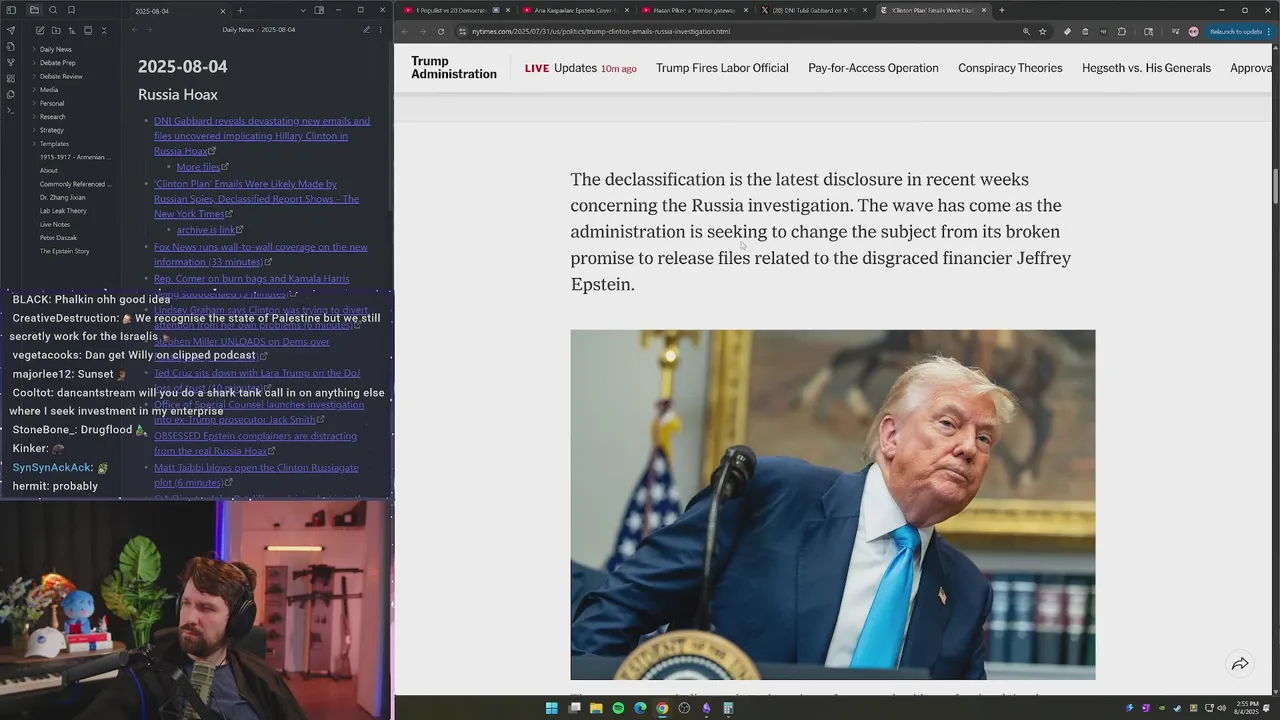Click the LIVE Updates link
1280x720 pixels.
pyautogui.click(x=580, y=68)
